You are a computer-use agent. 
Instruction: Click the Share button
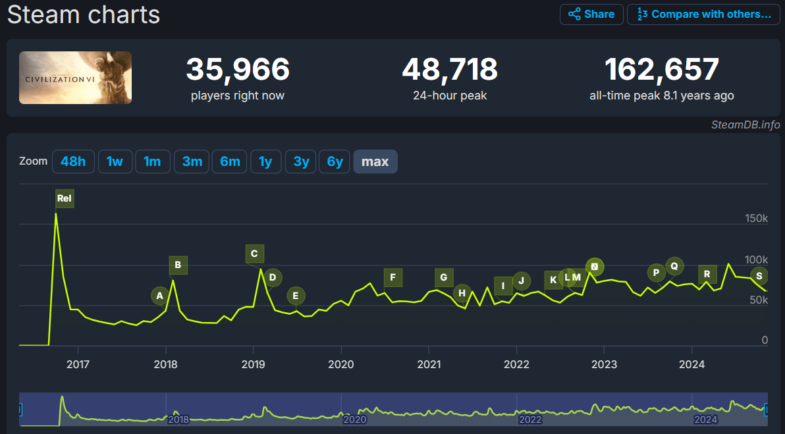click(x=591, y=14)
